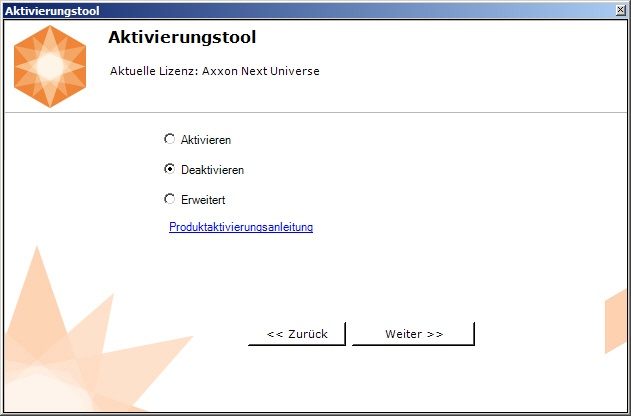The image size is (631, 416).
Task: Click the orange decorative shape on right edge
Action: pos(618,320)
